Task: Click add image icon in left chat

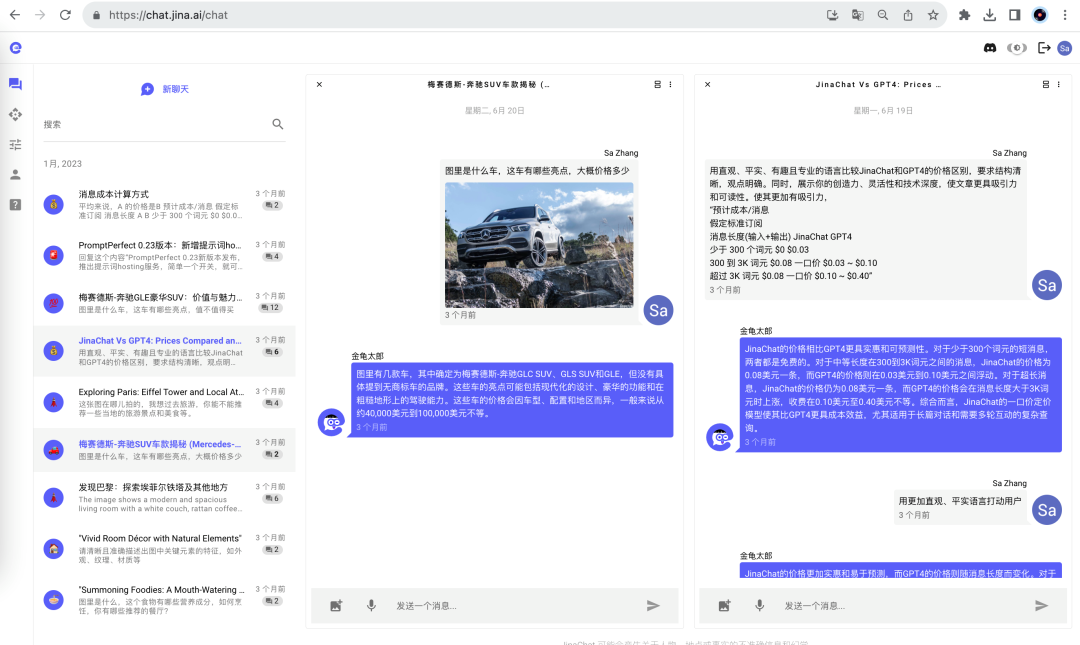Action: [x=336, y=605]
